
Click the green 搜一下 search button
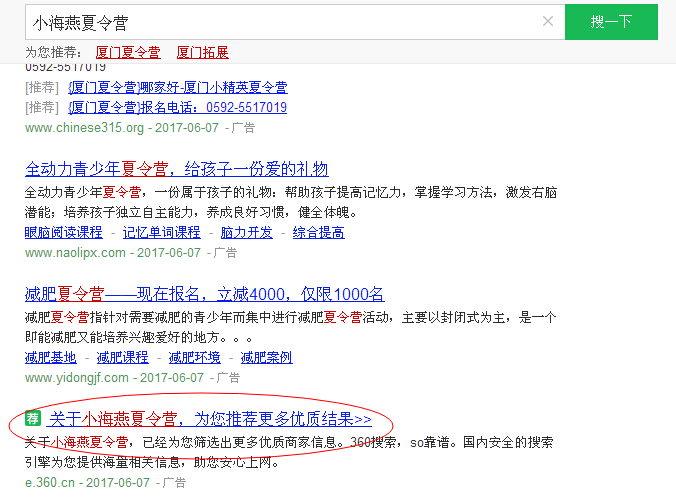(x=611, y=22)
